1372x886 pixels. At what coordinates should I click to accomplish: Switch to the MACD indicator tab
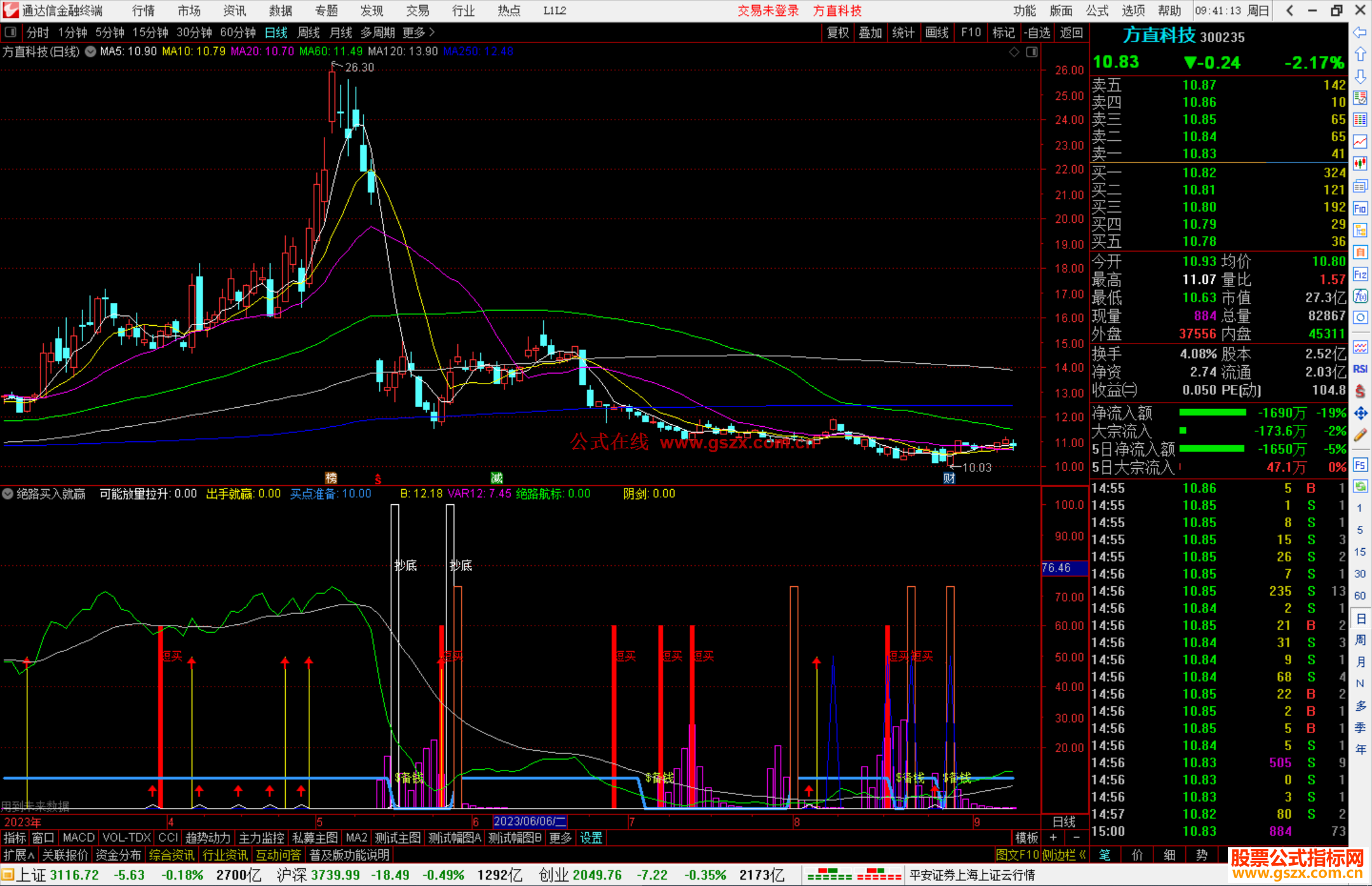[79, 838]
